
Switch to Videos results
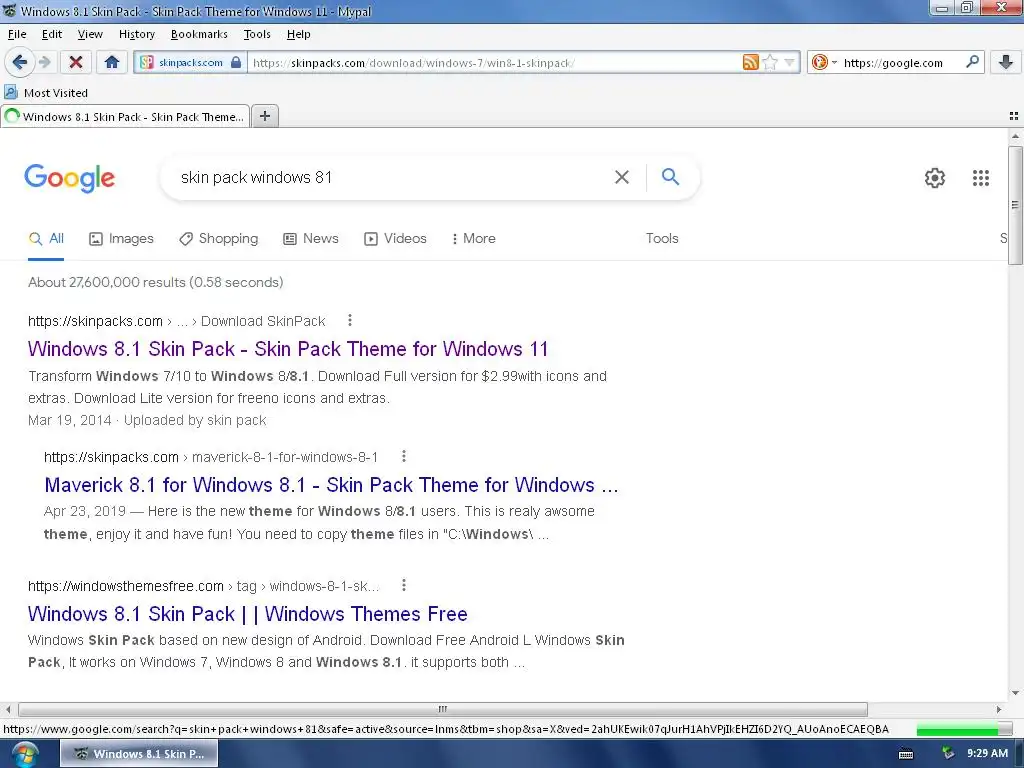pos(395,239)
